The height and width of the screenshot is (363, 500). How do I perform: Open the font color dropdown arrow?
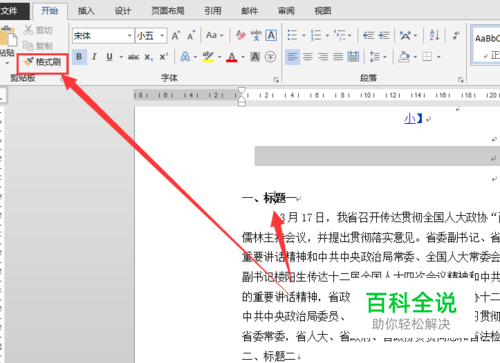pos(243,57)
